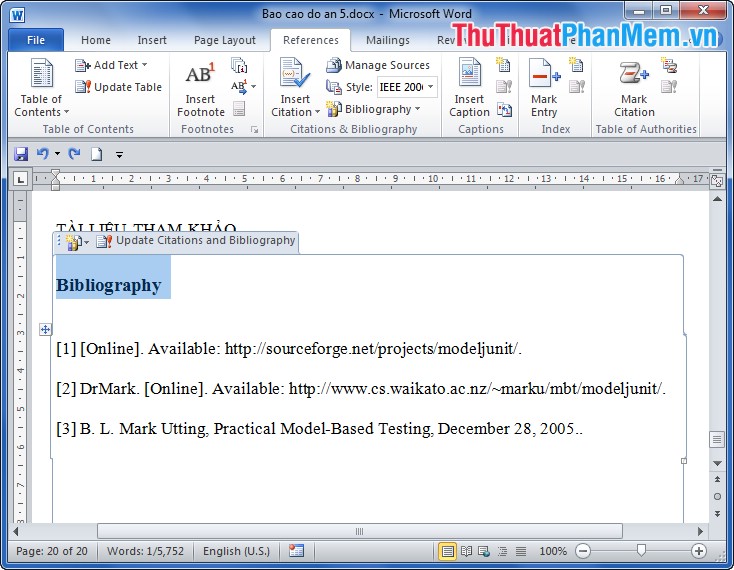The image size is (734, 570).
Task: Switch to Outline view
Action: click(x=502, y=551)
